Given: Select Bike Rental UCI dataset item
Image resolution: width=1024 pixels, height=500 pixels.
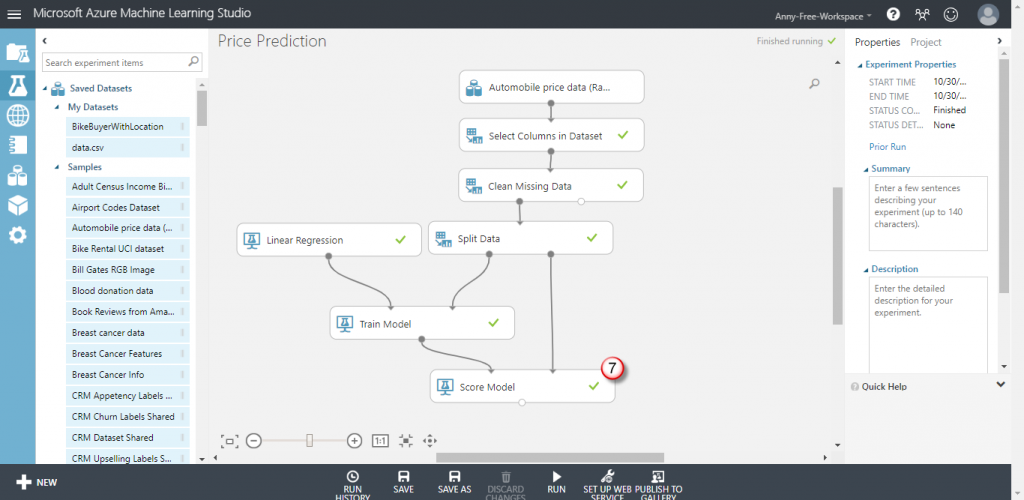Looking at the screenshot, I should pyautogui.click(x=127, y=249).
